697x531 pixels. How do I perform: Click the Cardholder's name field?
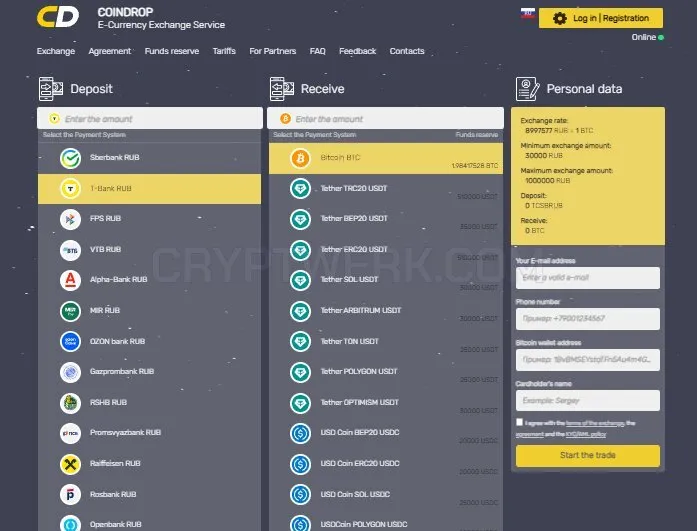[588, 401]
